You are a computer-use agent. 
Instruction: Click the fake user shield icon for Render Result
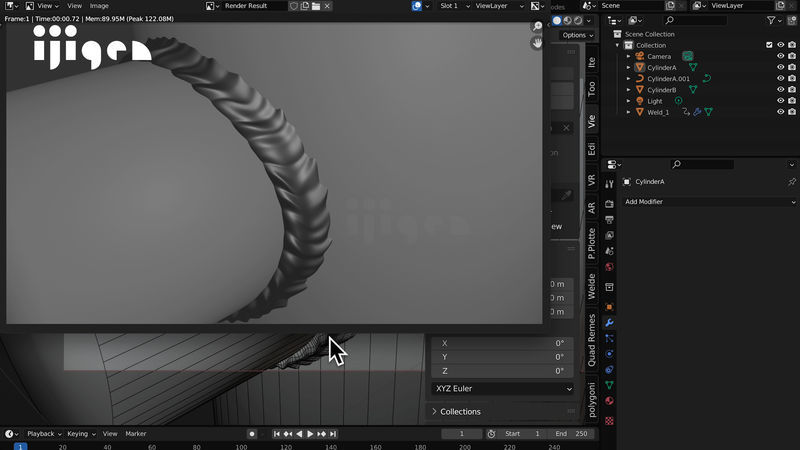click(294, 6)
